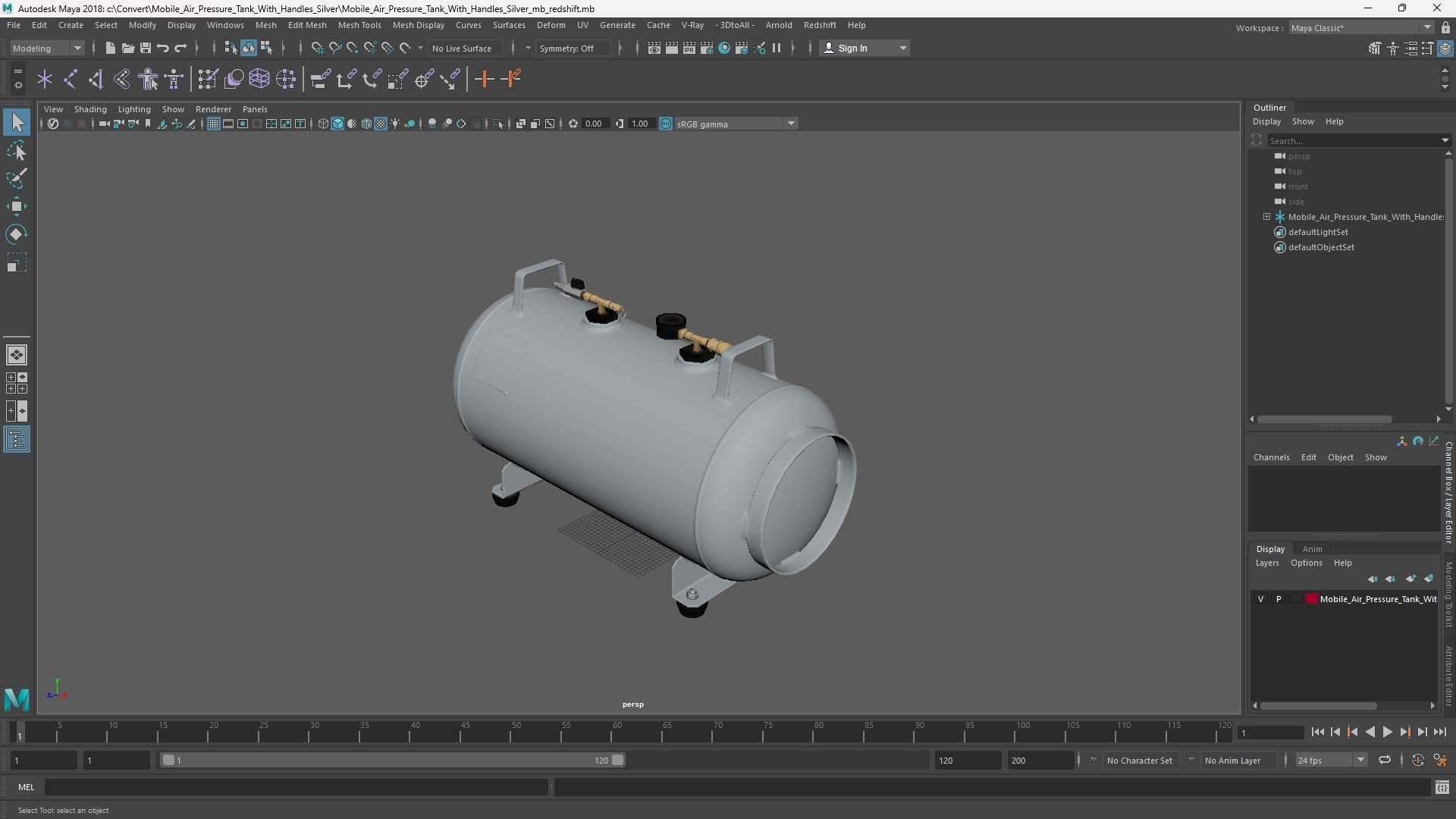Open the sRGB gamma view transform dropdown
The width and height of the screenshot is (1456, 819).
[736, 124]
